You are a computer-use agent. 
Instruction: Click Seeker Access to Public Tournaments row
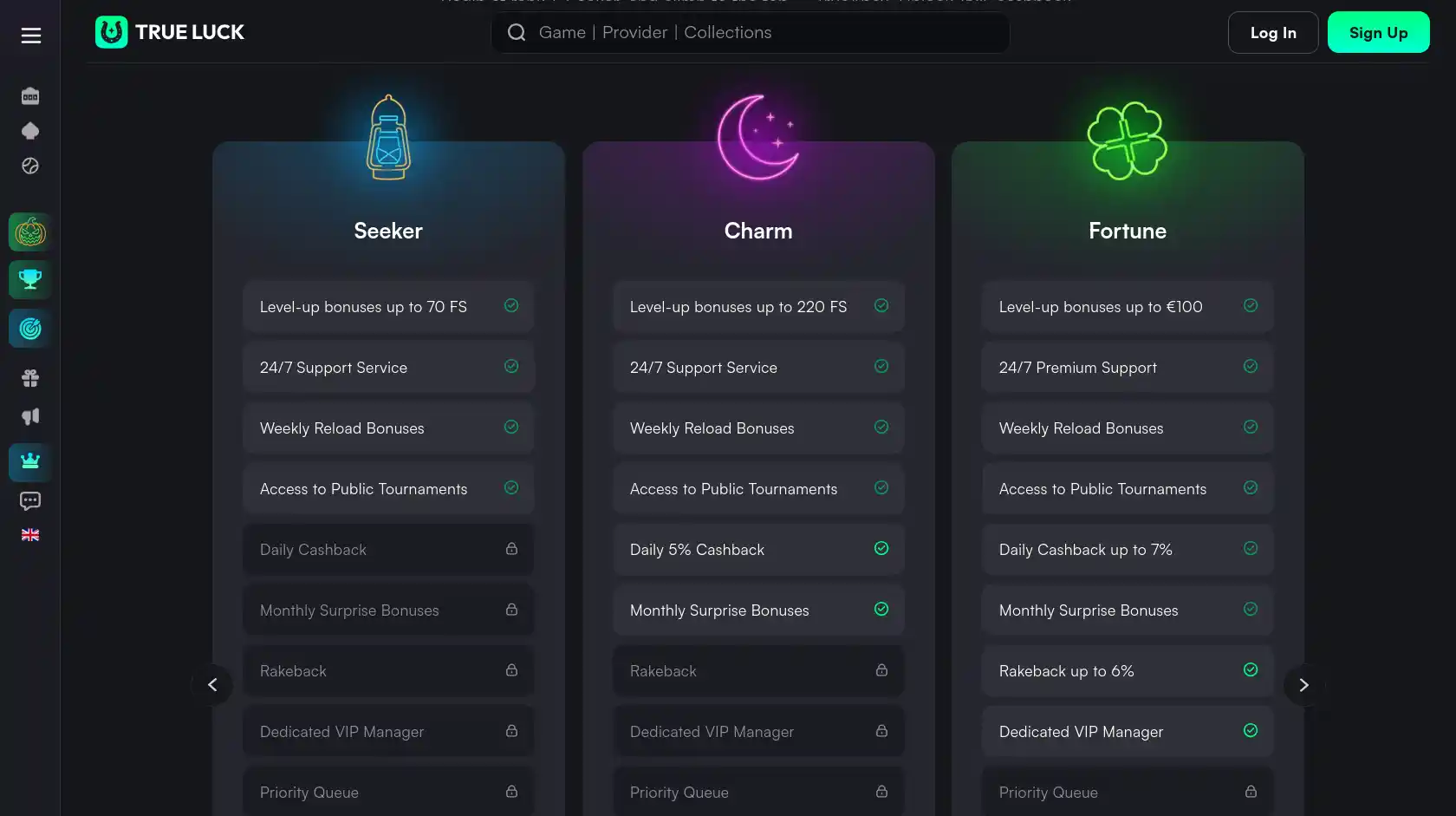(388, 488)
